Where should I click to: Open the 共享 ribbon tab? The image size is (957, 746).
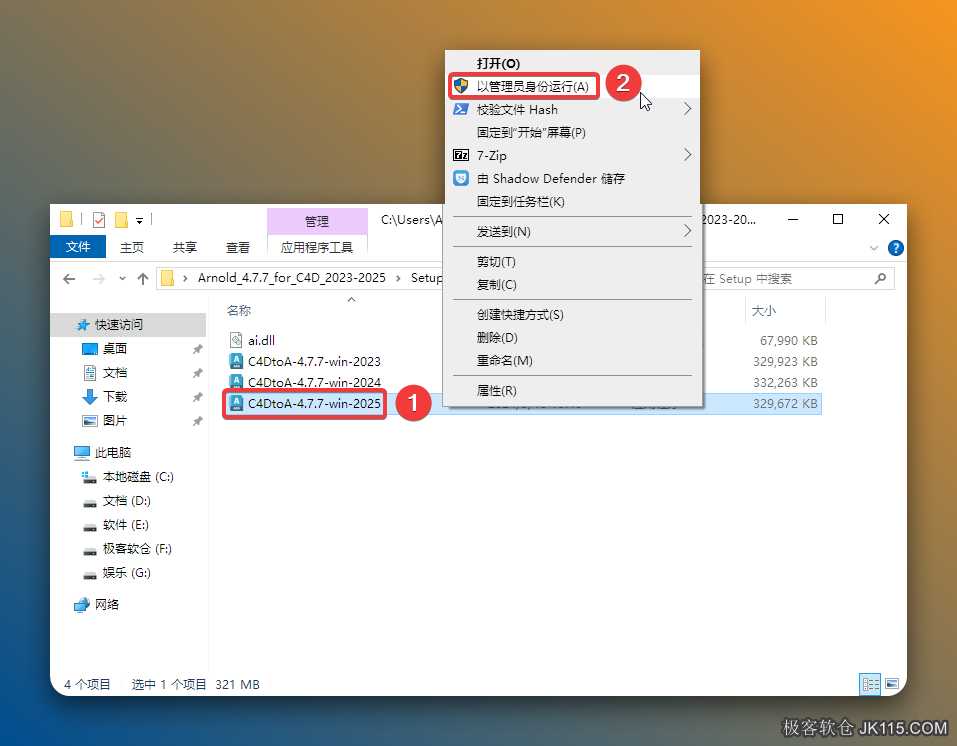184,247
